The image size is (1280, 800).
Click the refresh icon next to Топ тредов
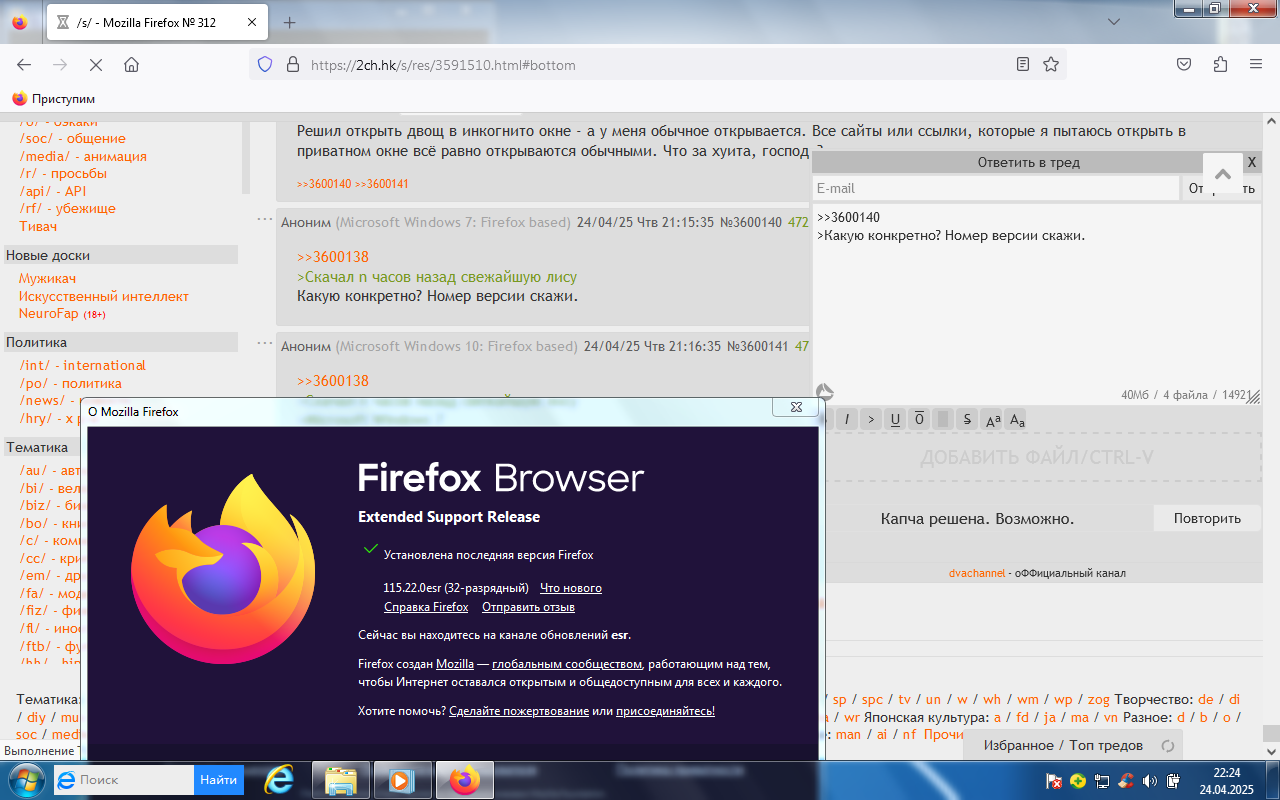click(x=1167, y=745)
